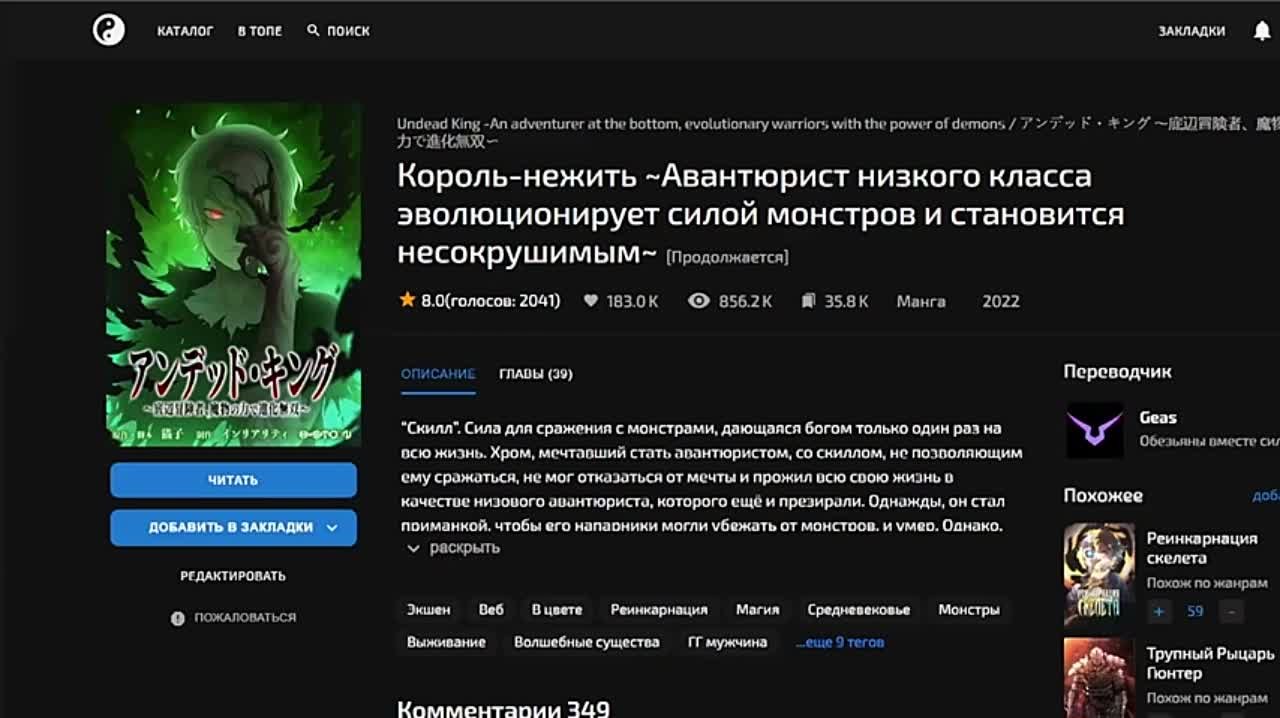
Task: Open В ТОПЕ from the top menu
Action: (x=259, y=30)
